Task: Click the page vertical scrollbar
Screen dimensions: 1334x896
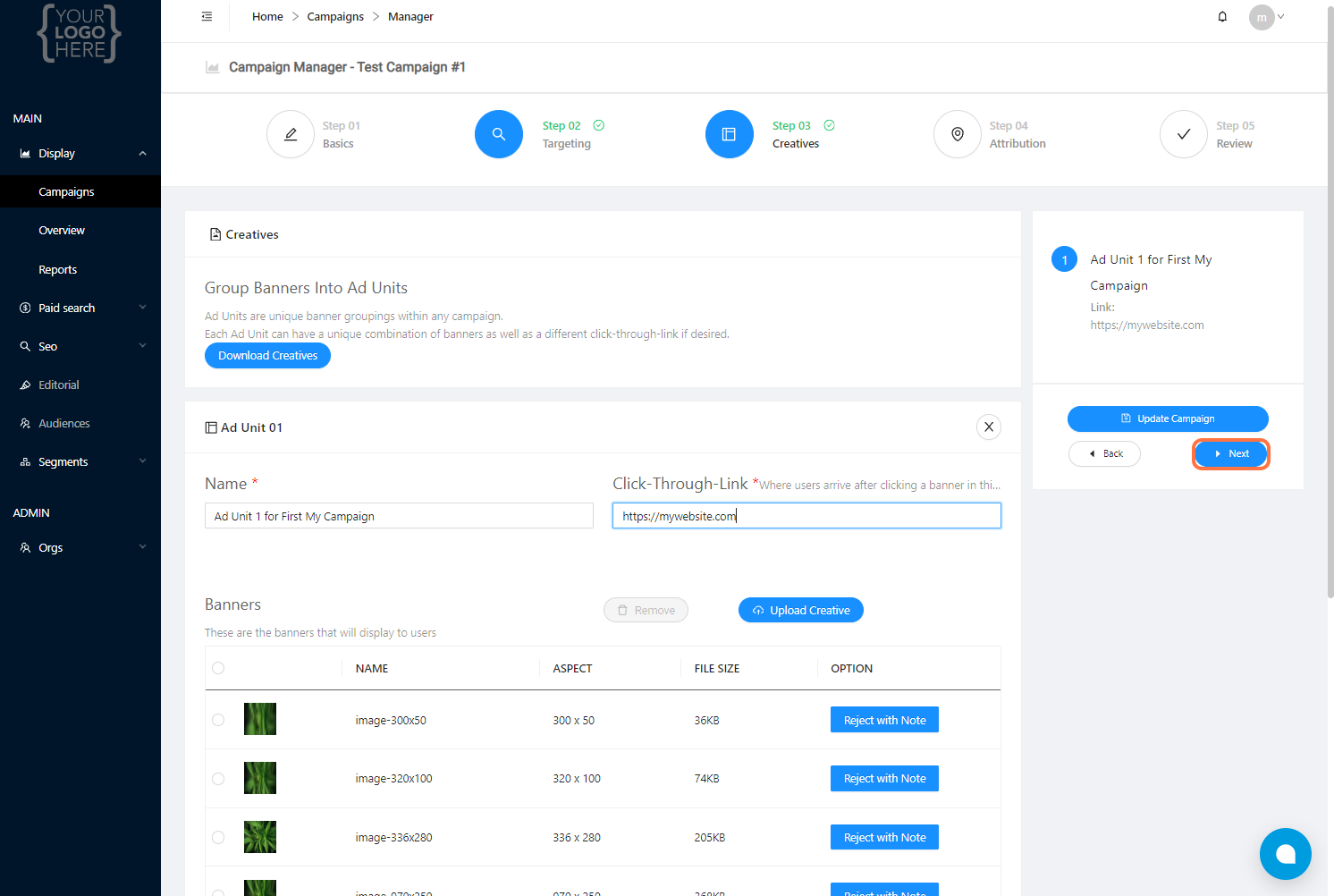Action: pyautogui.click(x=1330, y=304)
